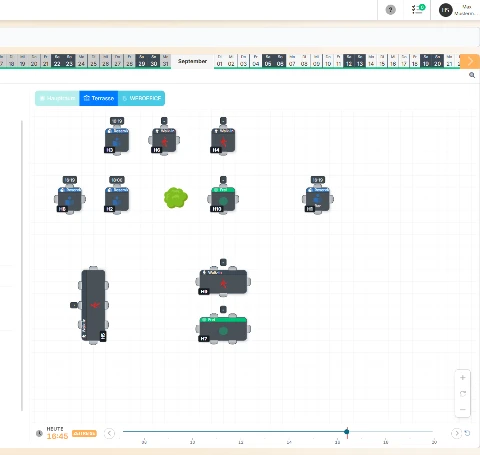The height and width of the screenshot is (455, 480).
Task: Step timeline forward with the right chevron
Action: 456,433
